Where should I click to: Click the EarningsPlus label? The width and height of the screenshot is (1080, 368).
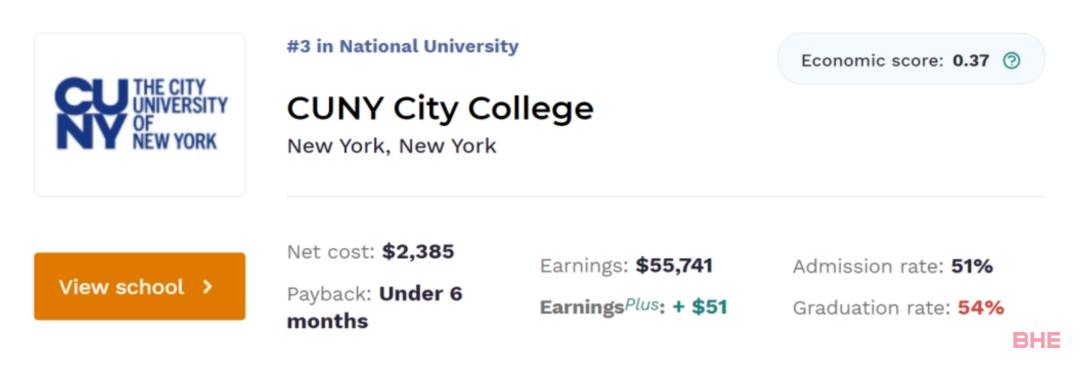click(601, 307)
